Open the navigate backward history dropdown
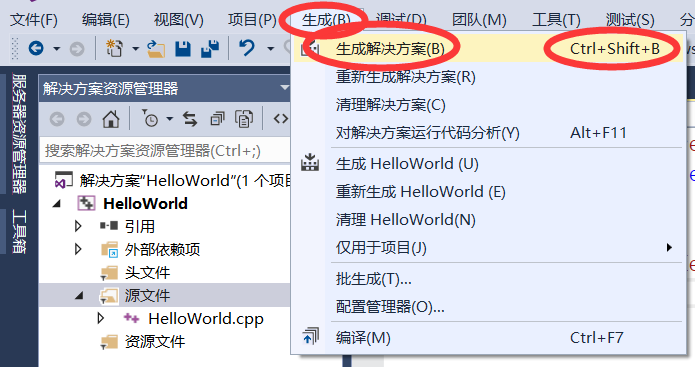695x367 pixels. point(56,48)
